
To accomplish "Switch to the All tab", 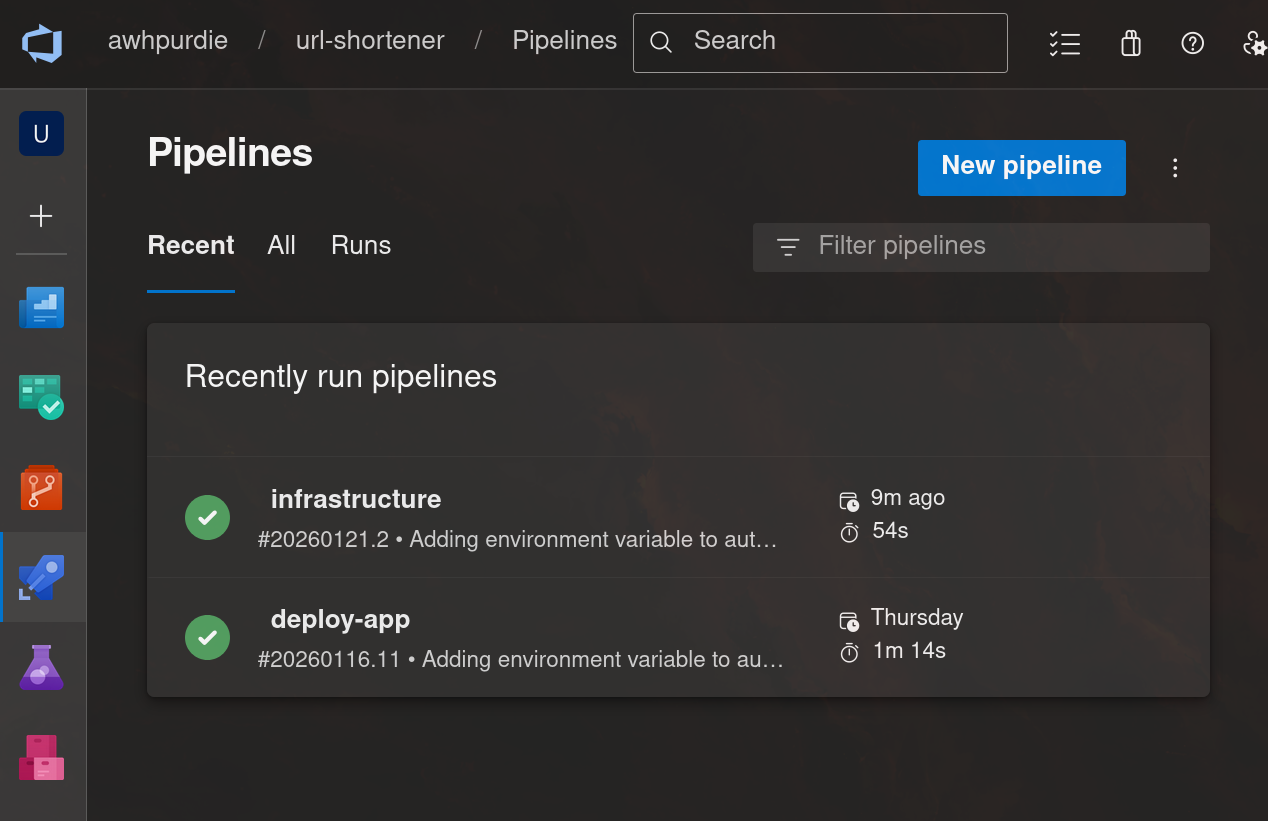I will 281,246.
